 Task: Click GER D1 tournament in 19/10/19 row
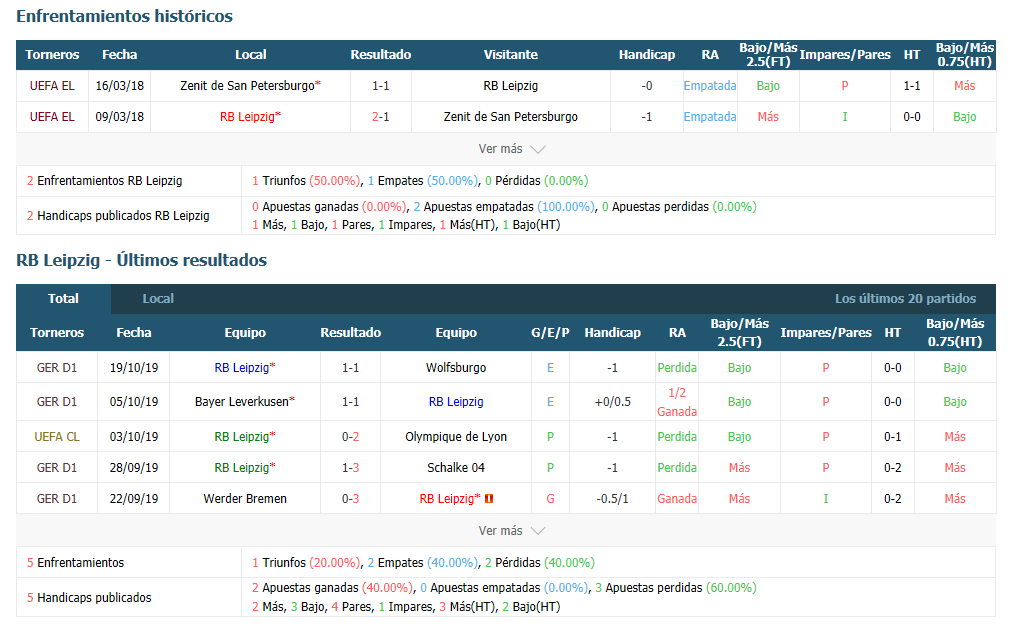click(57, 368)
